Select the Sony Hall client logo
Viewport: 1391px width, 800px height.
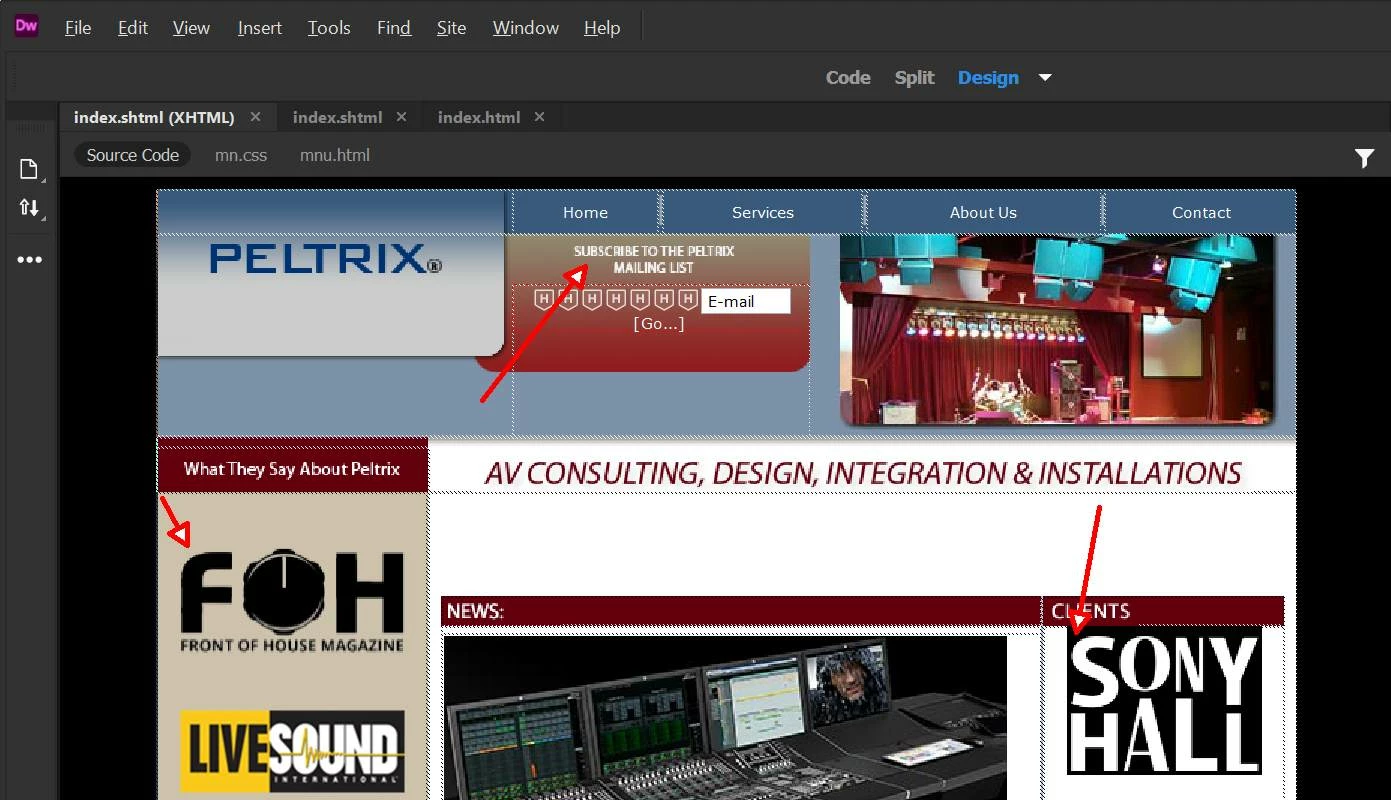[x=1164, y=700]
